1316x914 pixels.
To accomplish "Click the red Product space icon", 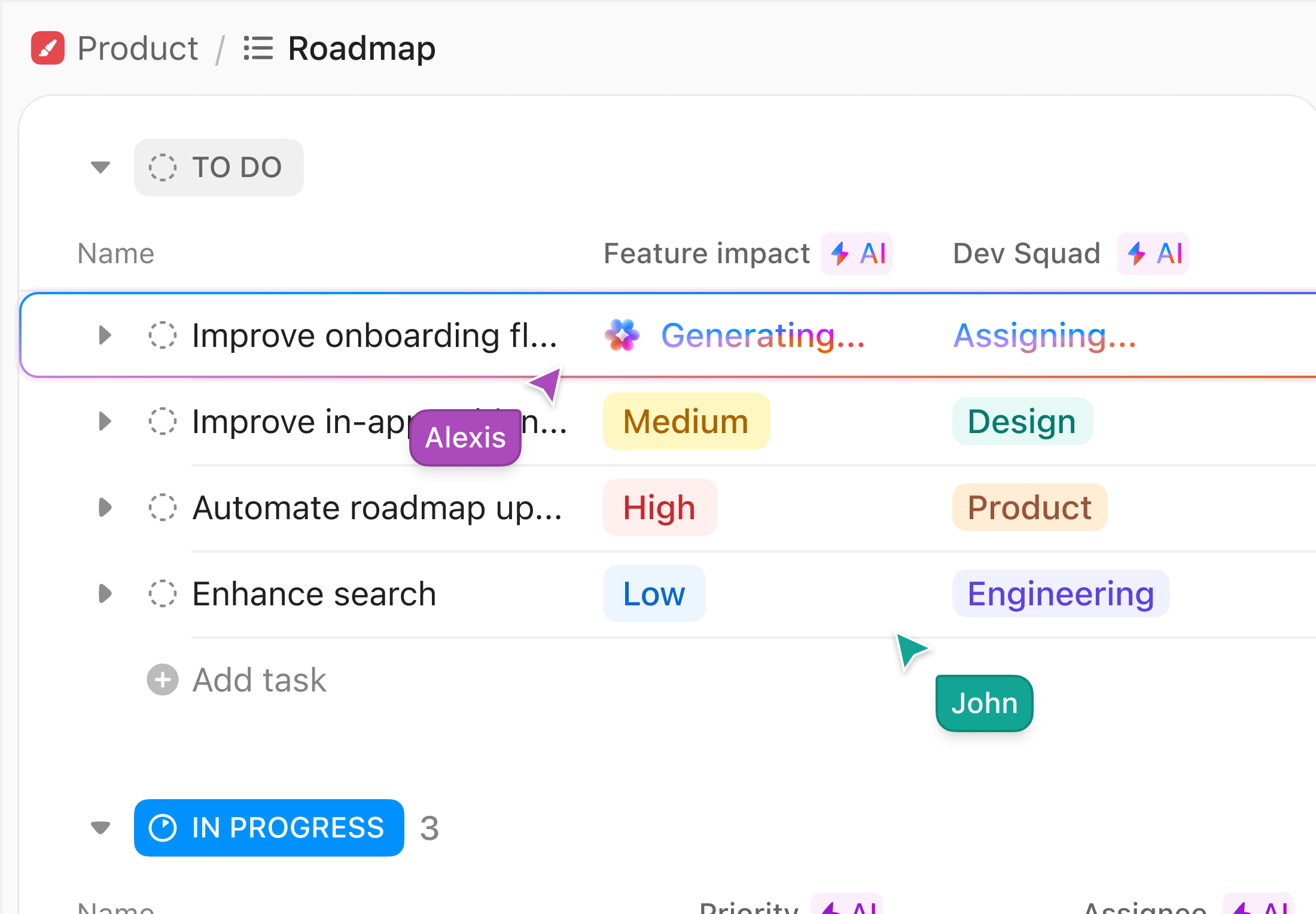I will [47, 48].
